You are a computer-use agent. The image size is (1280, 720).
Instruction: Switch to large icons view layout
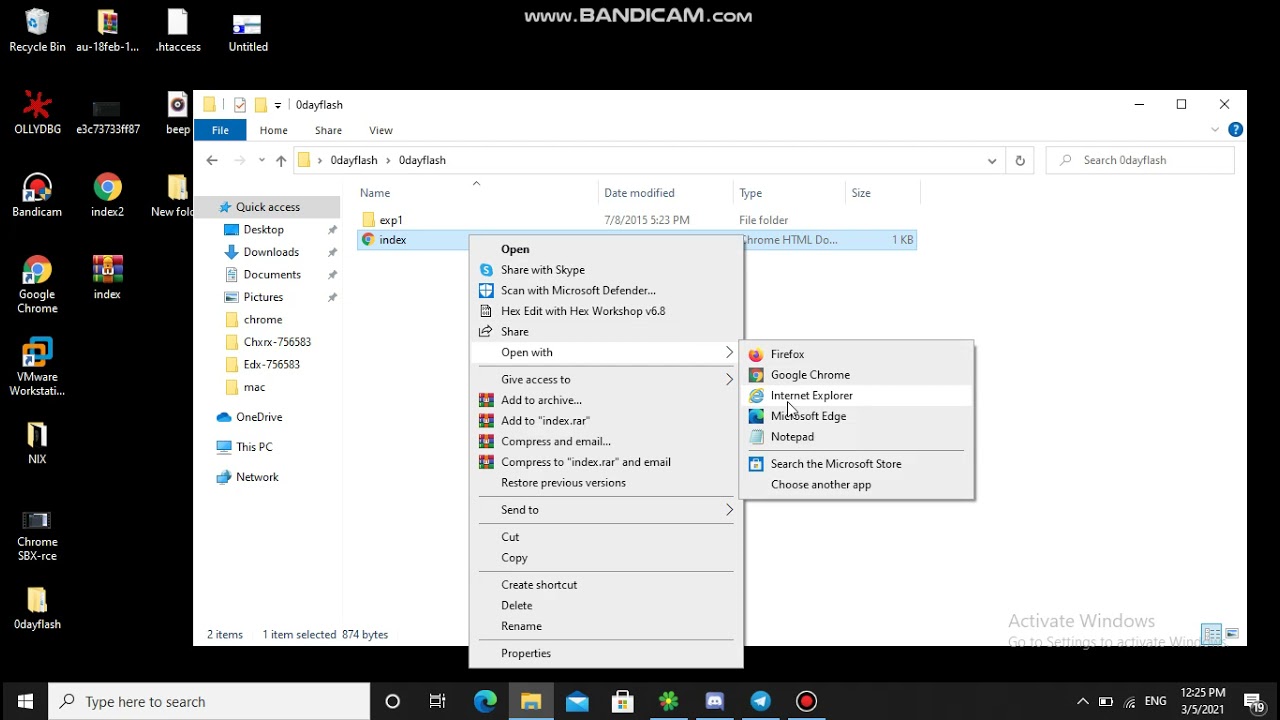coord(1232,634)
